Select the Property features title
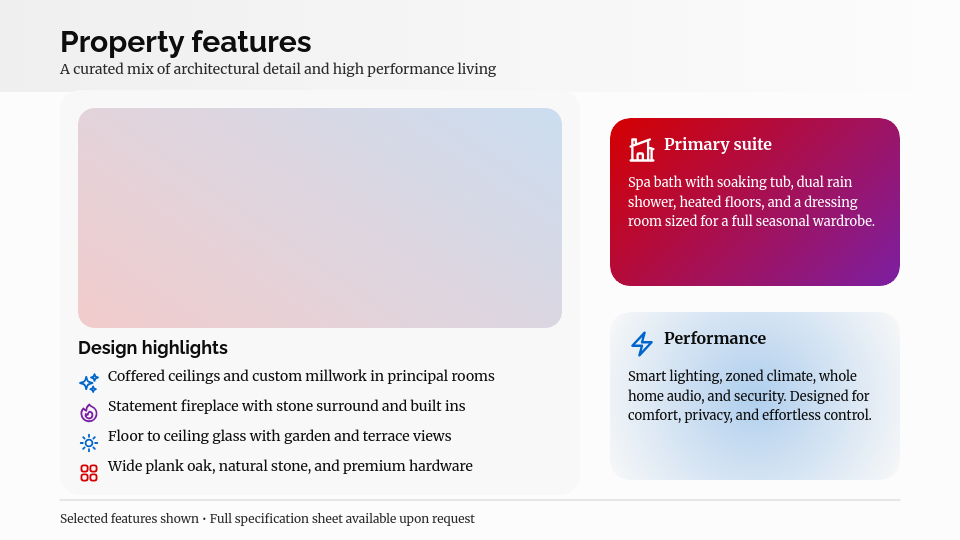Viewport: 960px width, 540px height. (186, 42)
